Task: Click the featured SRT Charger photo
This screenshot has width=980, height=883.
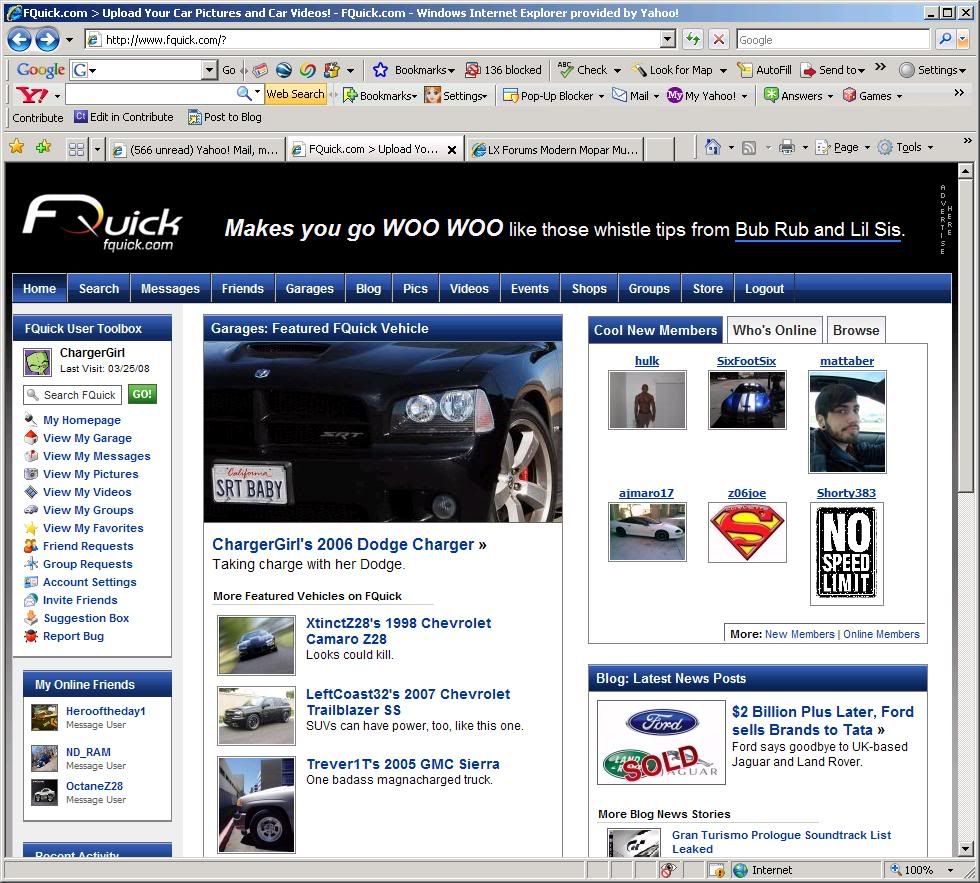Action: [x=382, y=432]
